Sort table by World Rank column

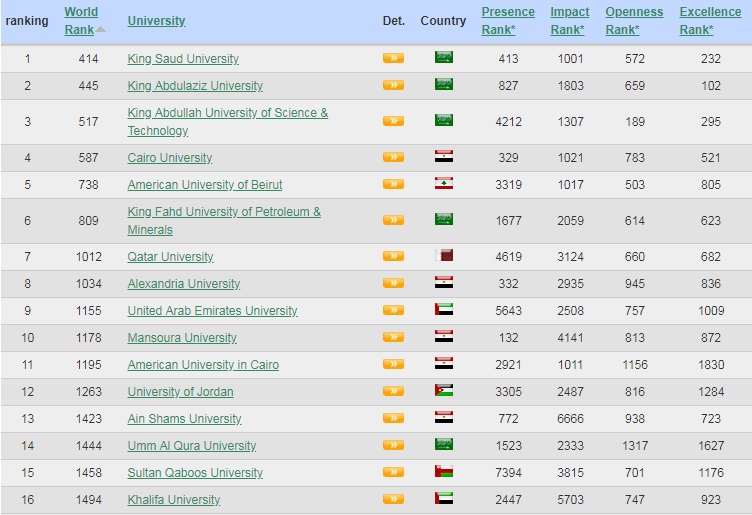(x=81, y=20)
